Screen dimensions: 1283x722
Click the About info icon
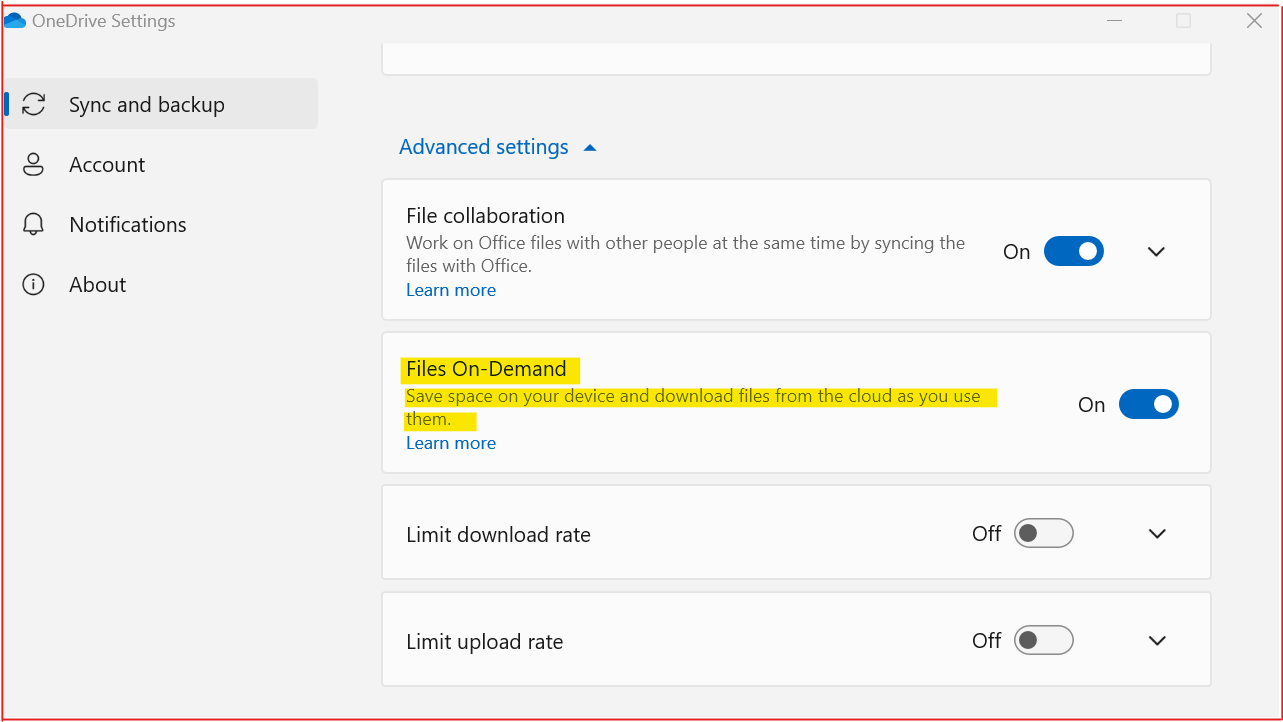[x=32, y=284]
